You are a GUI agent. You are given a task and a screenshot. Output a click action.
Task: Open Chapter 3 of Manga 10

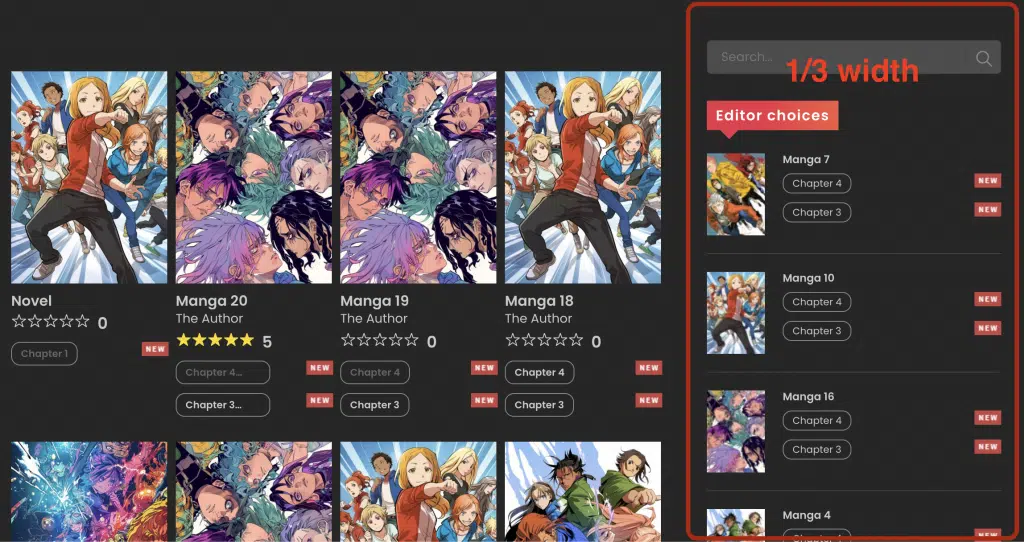coord(817,331)
